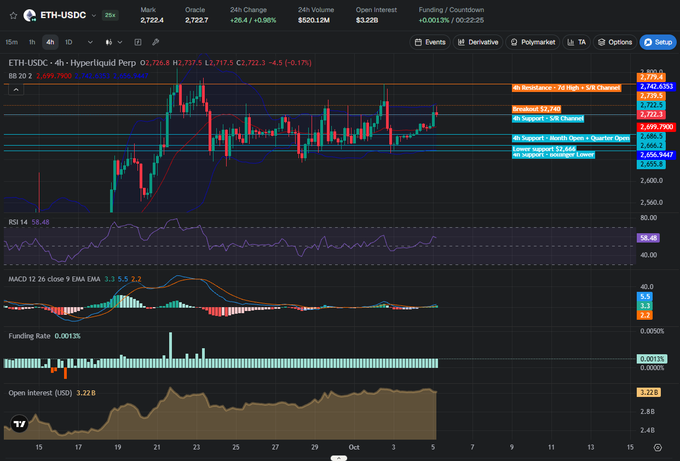This screenshot has height=461, width=680.
Task: Click the 21 date on time axis
Action: coord(157,447)
